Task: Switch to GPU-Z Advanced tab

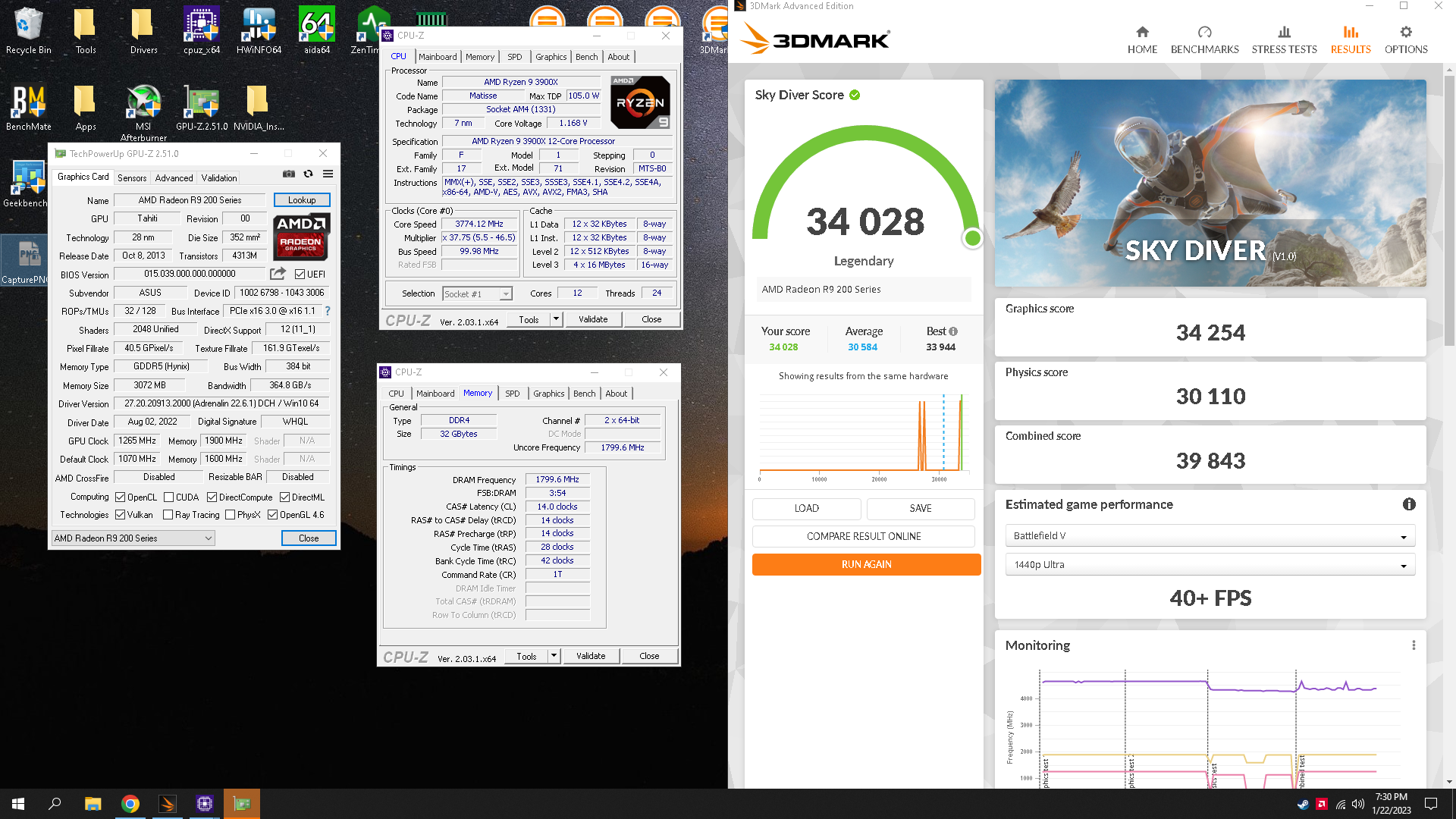Action: click(174, 178)
